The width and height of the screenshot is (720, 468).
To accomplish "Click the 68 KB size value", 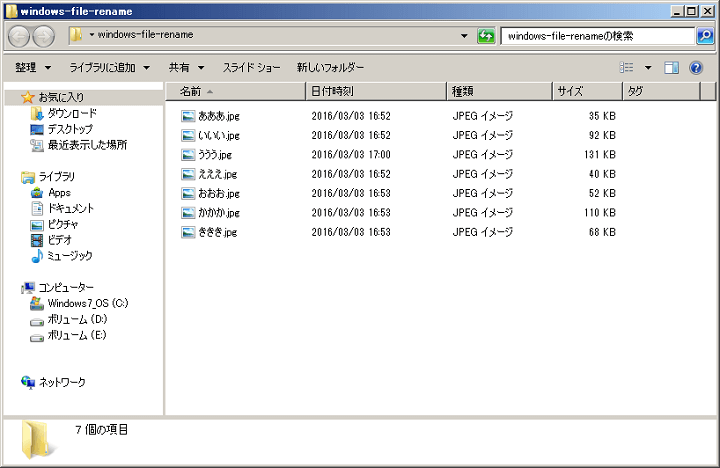I will click(x=602, y=232).
